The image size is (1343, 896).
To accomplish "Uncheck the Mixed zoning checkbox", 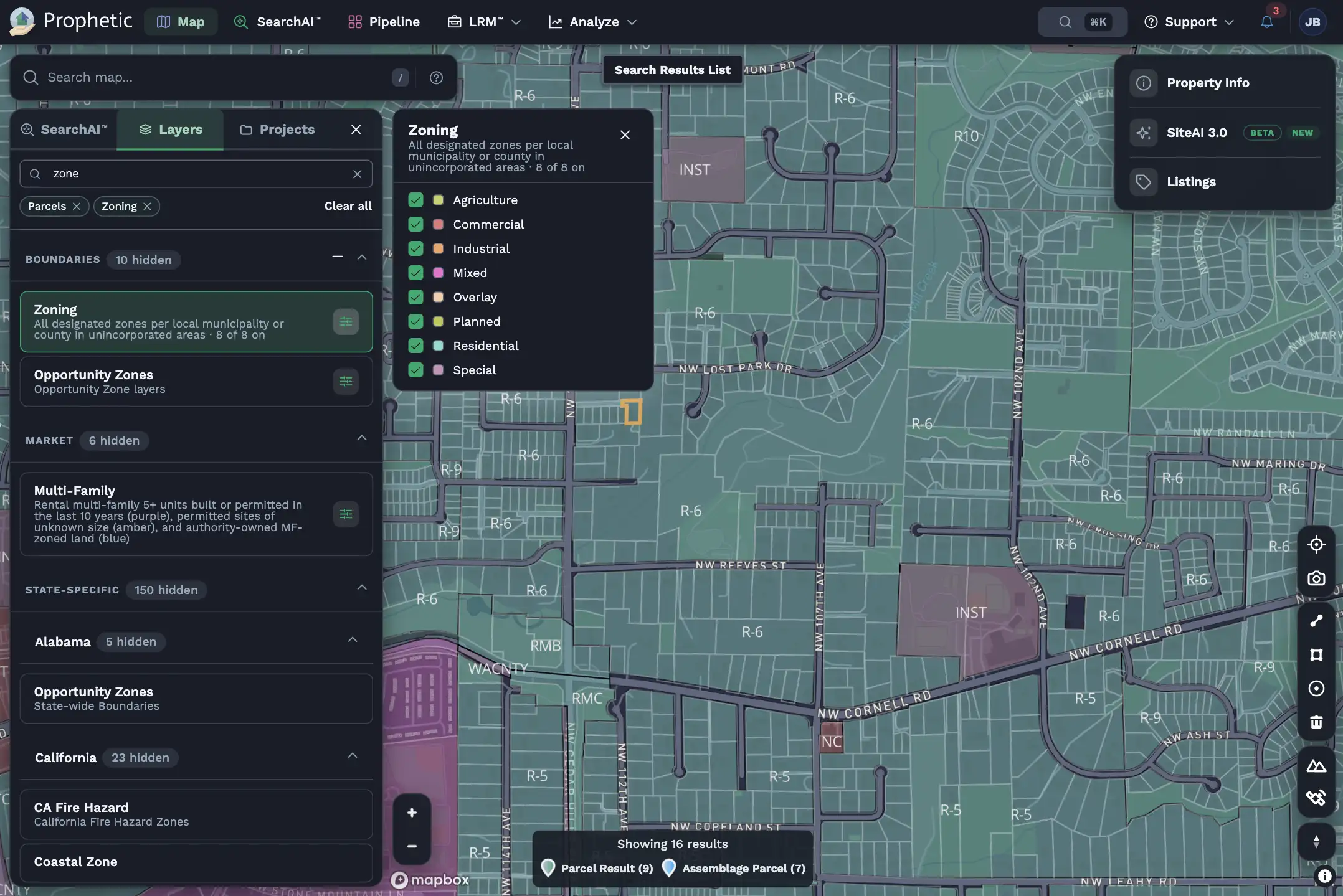I will (x=415, y=273).
